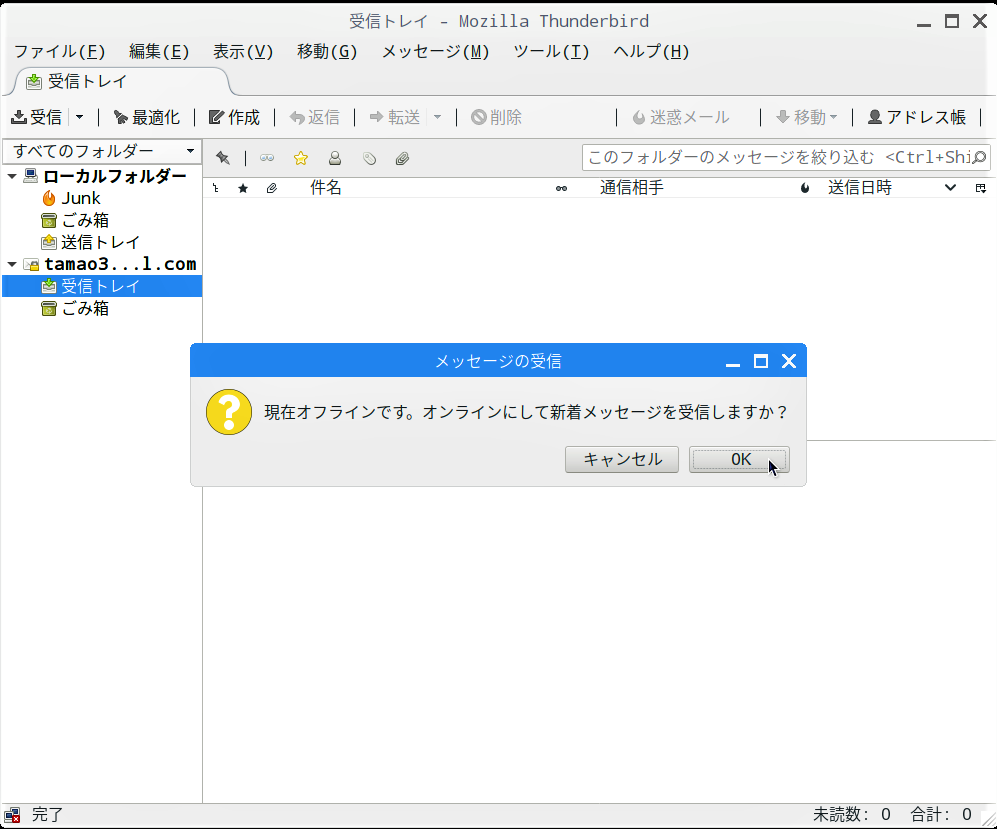Open the dropdown arrow next to 転送

click(437, 117)
